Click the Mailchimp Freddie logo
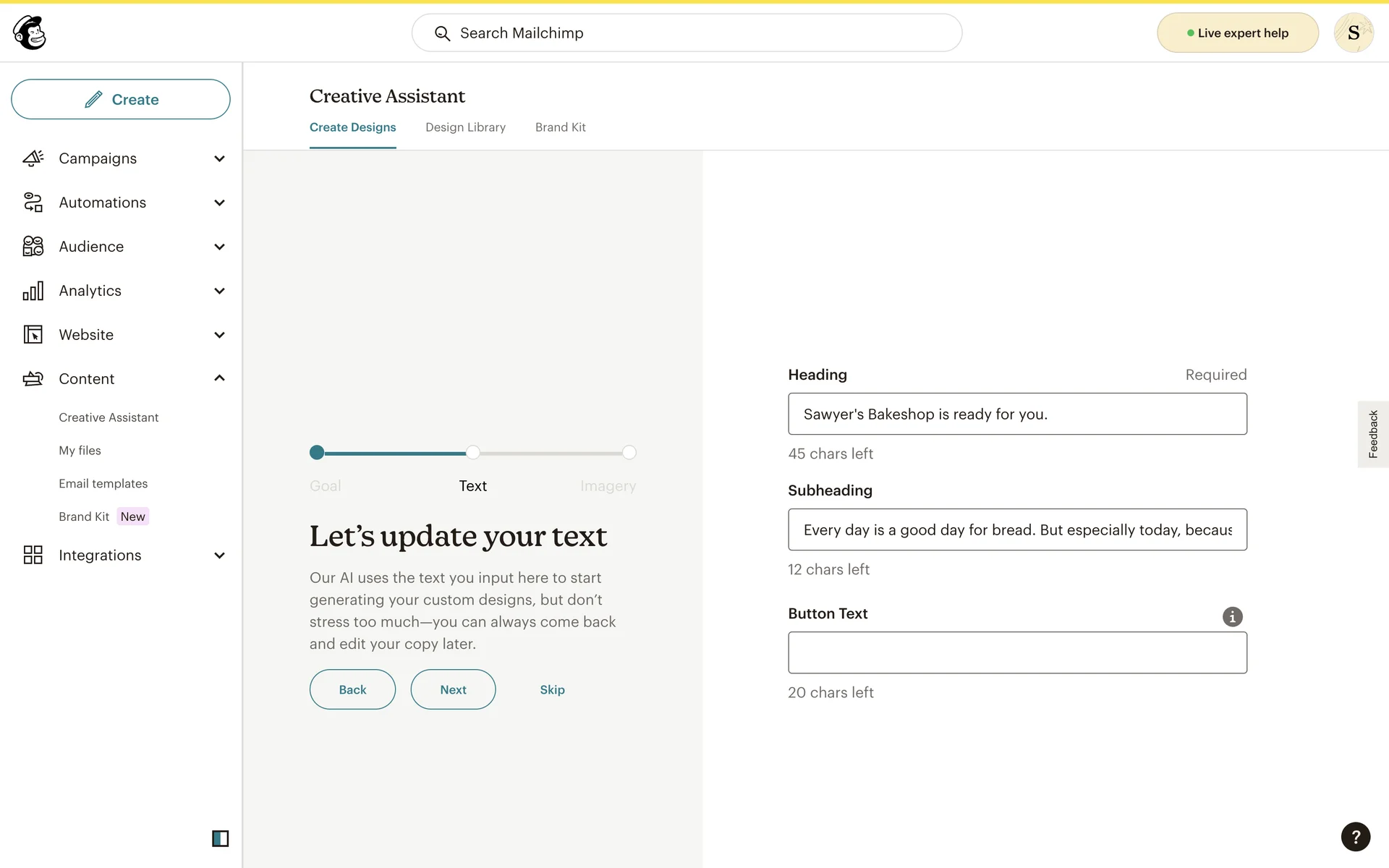Viewport: 1389px width, 868px height. click(30, 33)
